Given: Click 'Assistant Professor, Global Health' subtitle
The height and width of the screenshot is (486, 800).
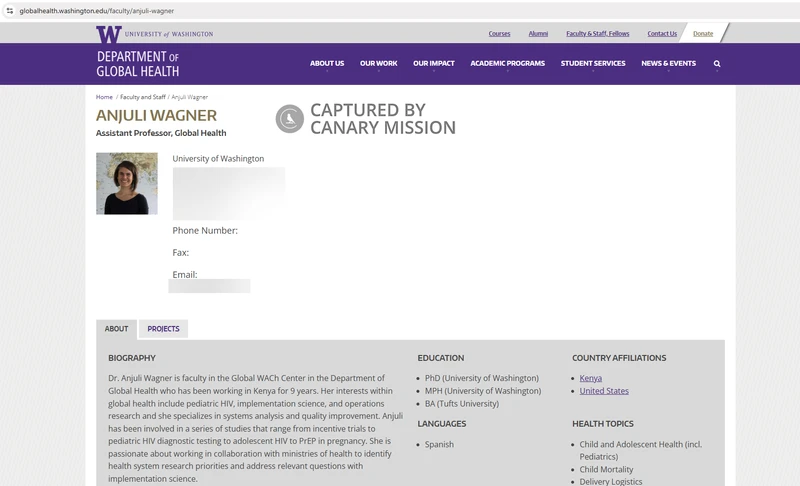Looking at the screenshot, I should tap(161, 133).
